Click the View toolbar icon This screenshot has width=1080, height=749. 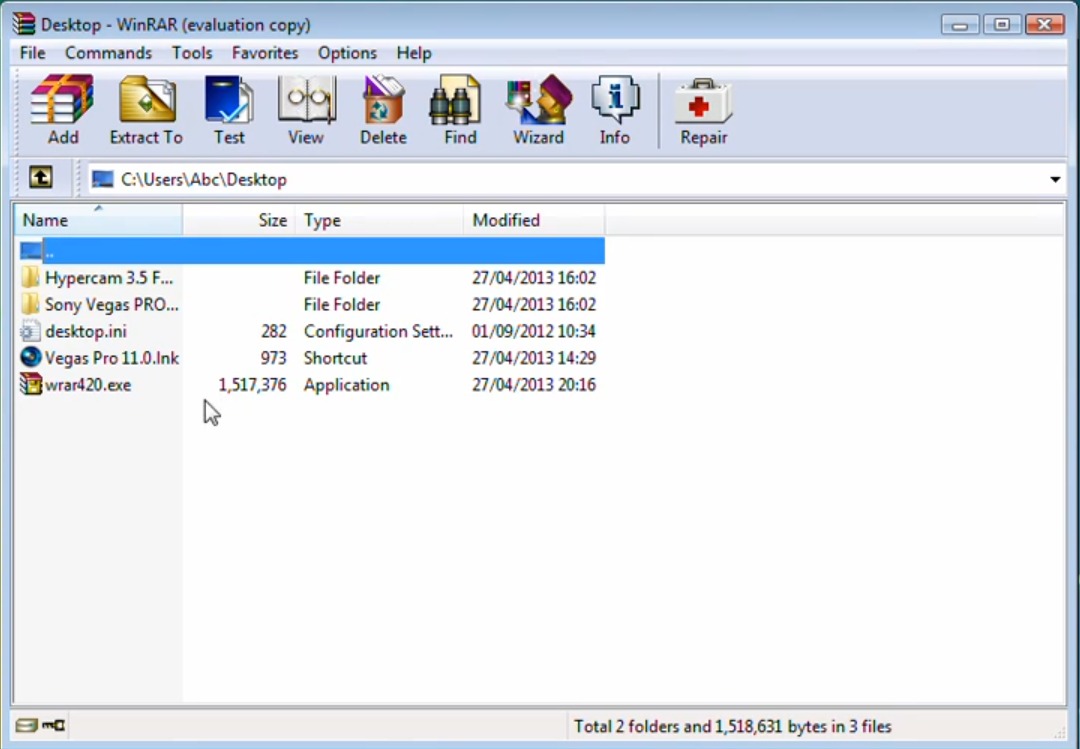point(306,109)
